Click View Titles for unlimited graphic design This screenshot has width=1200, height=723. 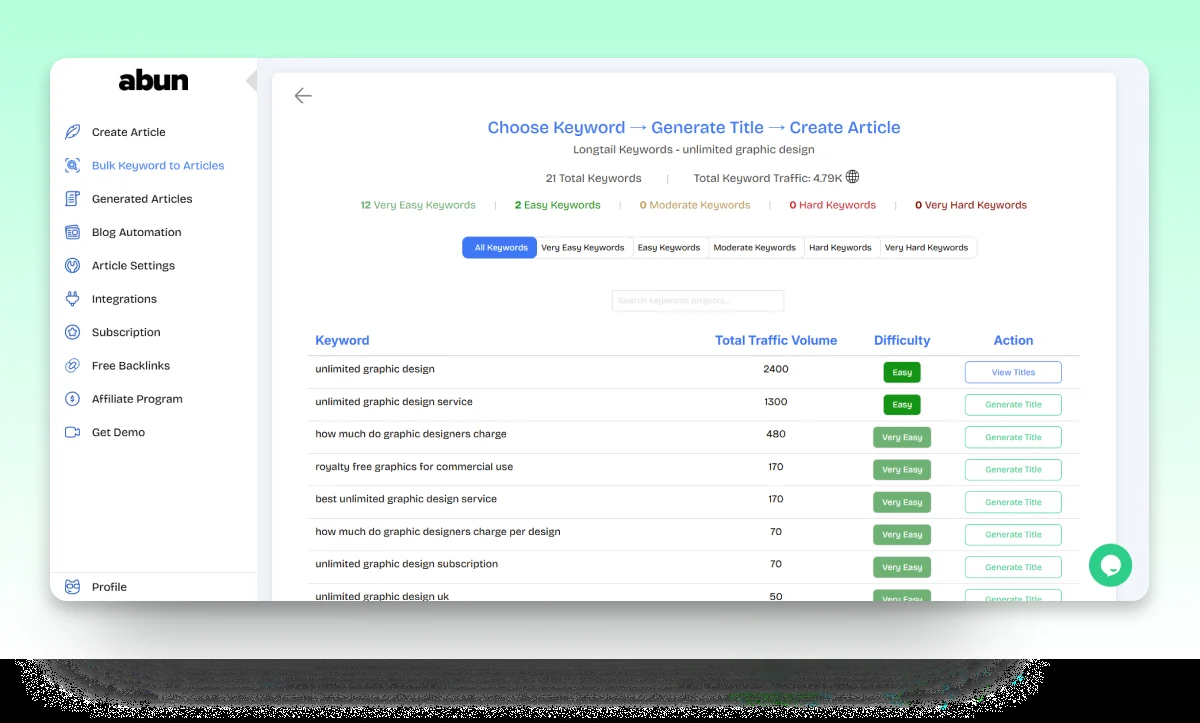1013,372
